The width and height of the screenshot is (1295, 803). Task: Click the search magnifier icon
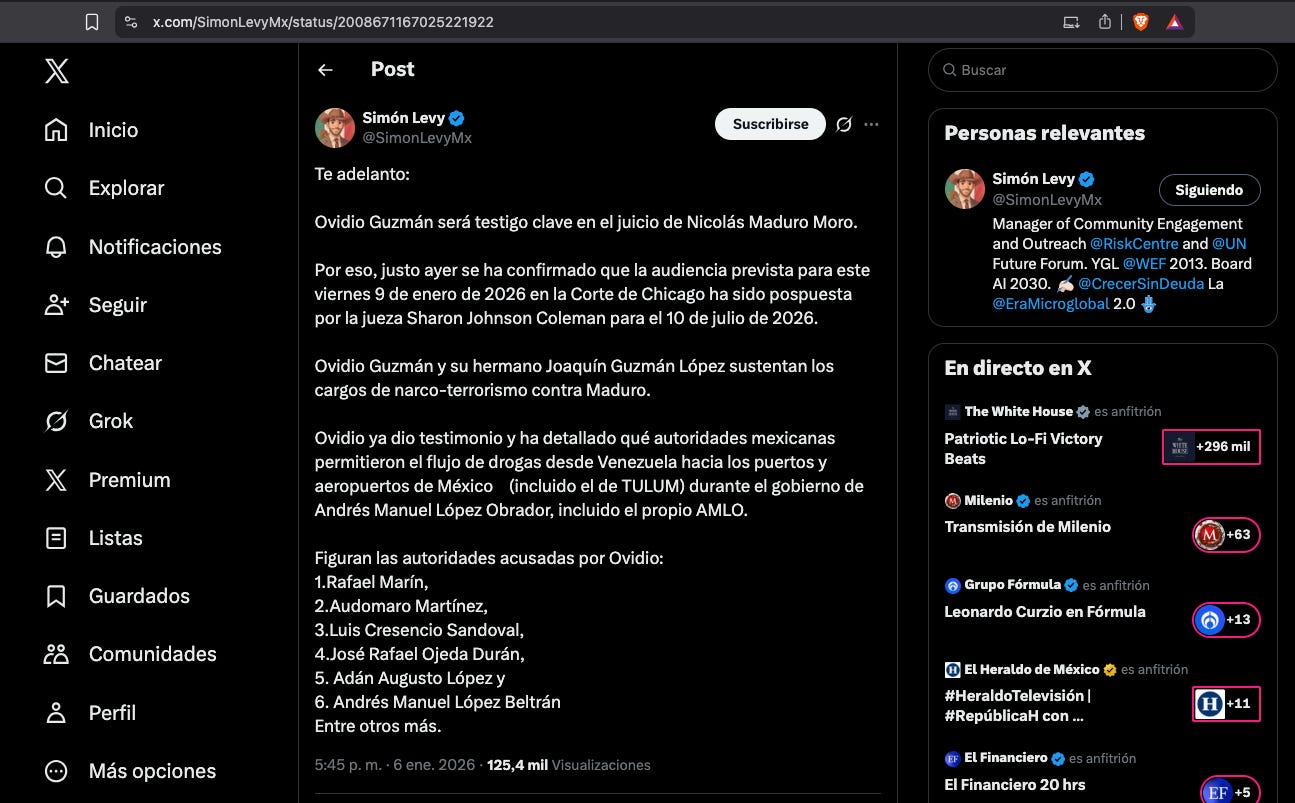pyautogui.click(x=948, y=70)
